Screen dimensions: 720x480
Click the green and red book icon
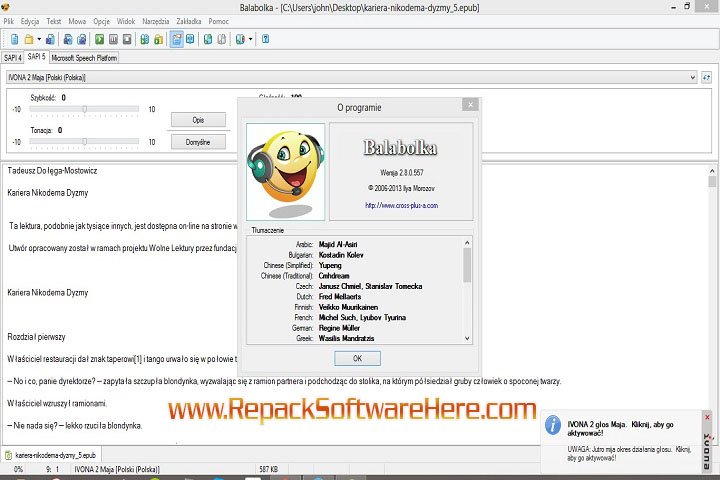240,40
